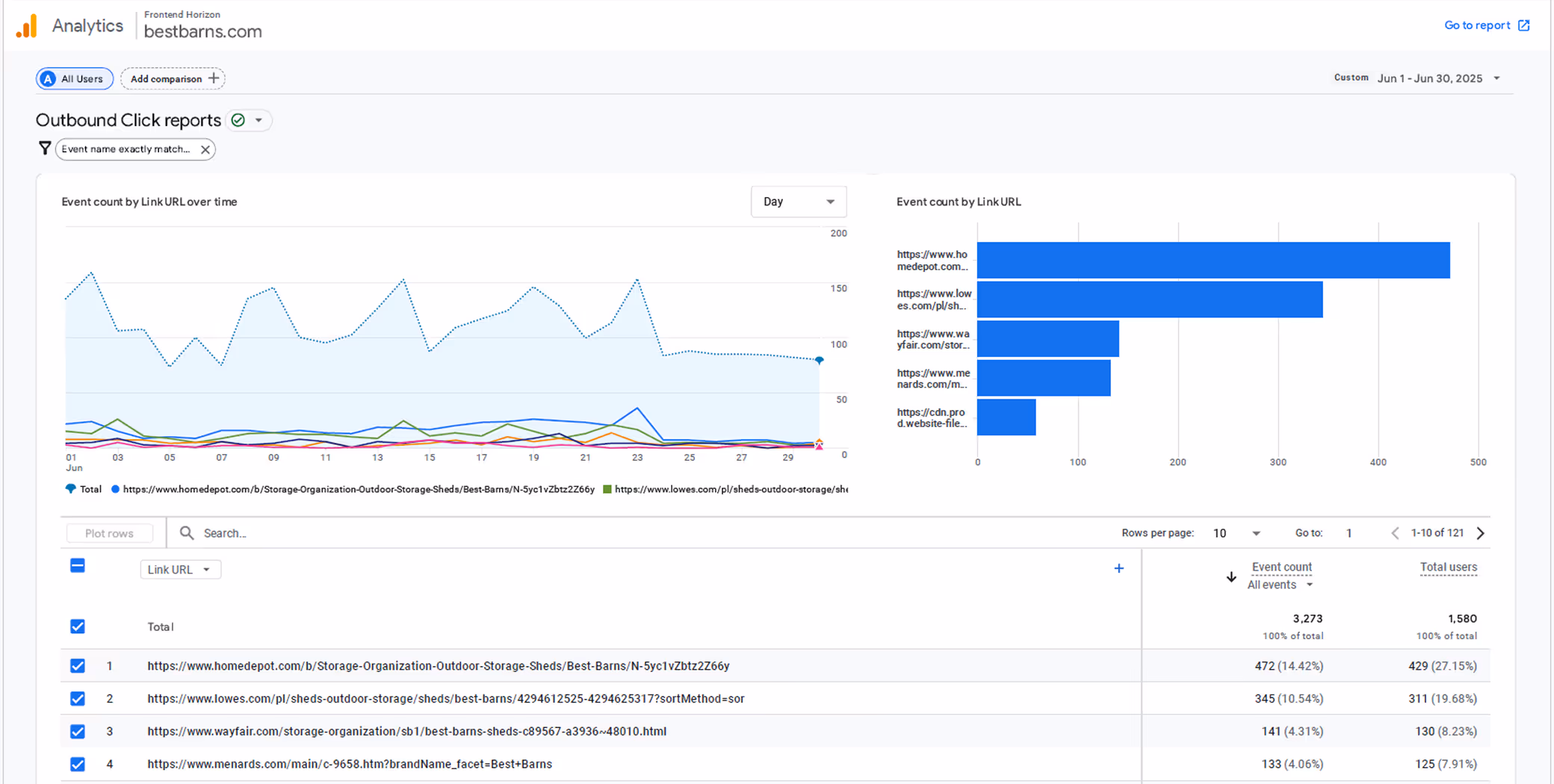Click the 472 (14.42%) event count cell
Screen dimensions: 1554x784
pos(1289,666)
